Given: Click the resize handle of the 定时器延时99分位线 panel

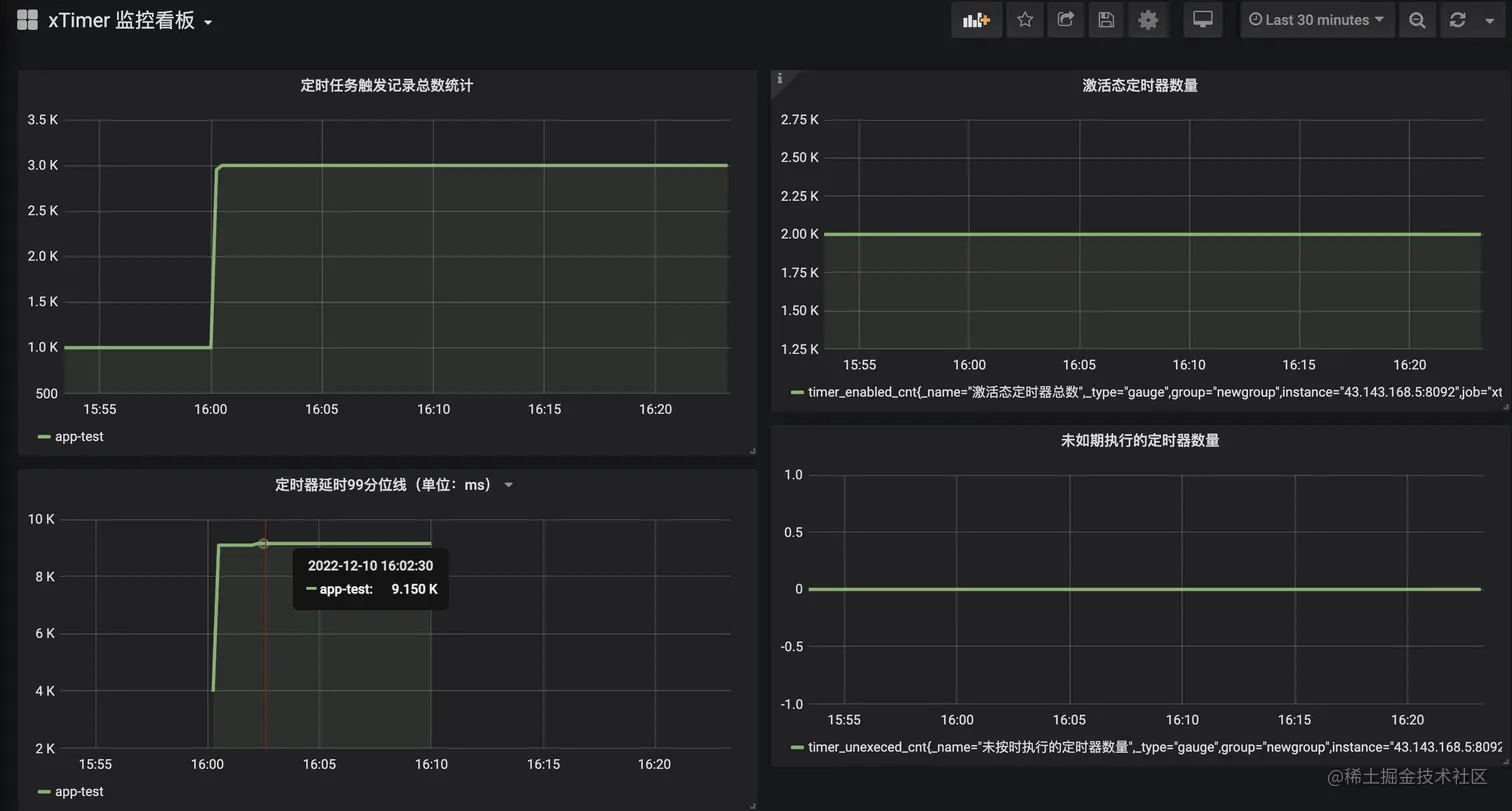Looking at the screenshot, I should (753, 805).
